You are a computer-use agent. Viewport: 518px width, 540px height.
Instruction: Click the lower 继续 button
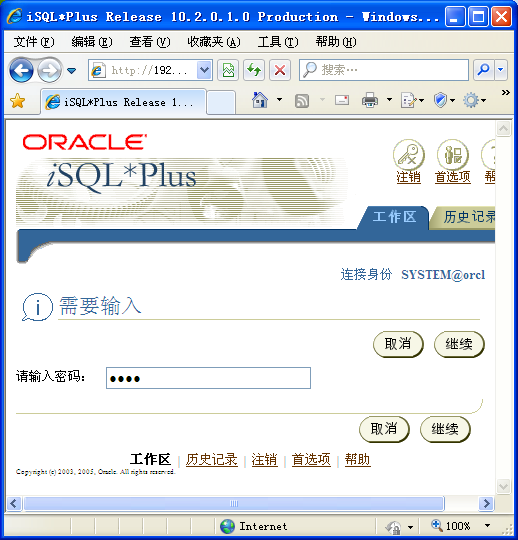[445, 429]
